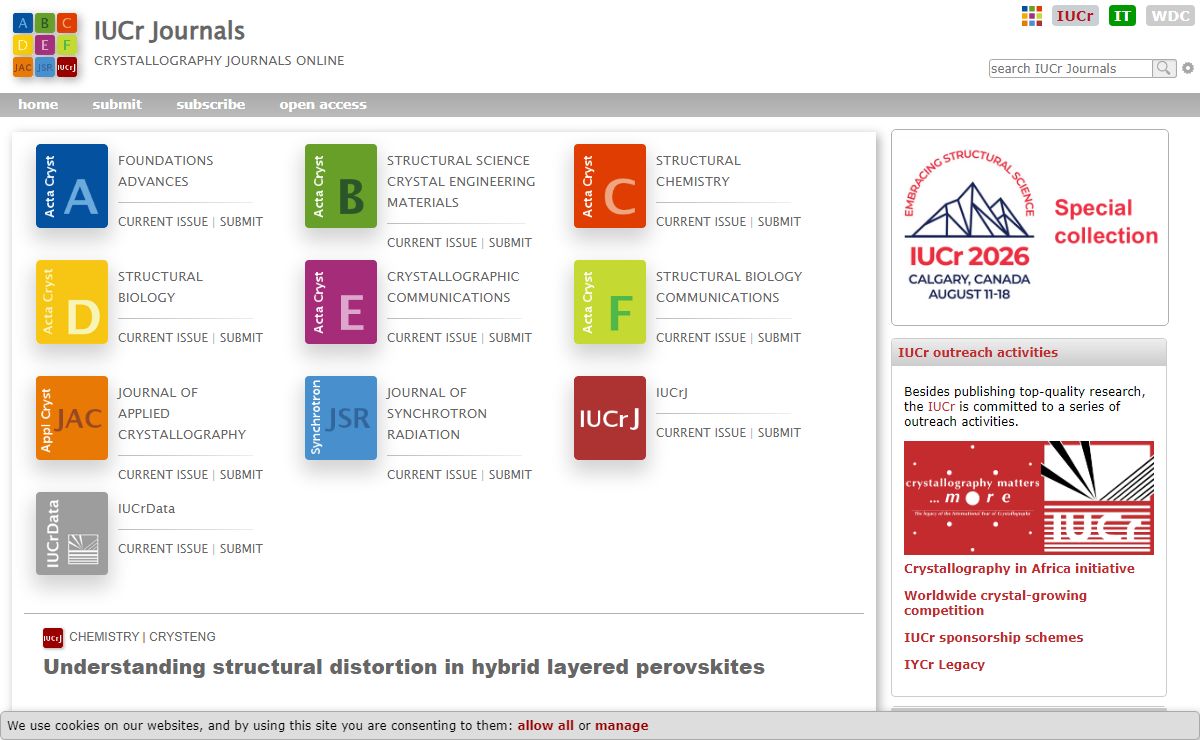Open the IUCr 2026 Special collection banner

pos(1030,227)
